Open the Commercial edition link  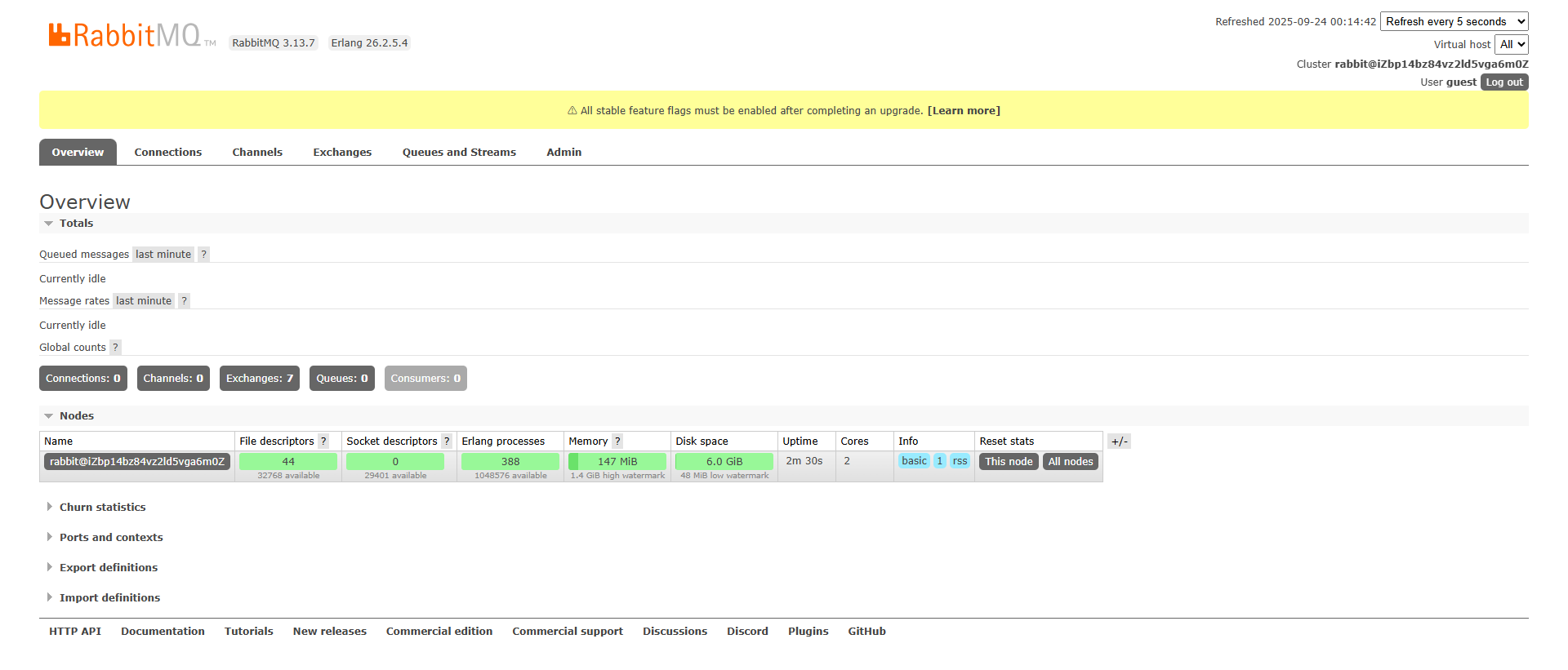[x=439, y=632]
